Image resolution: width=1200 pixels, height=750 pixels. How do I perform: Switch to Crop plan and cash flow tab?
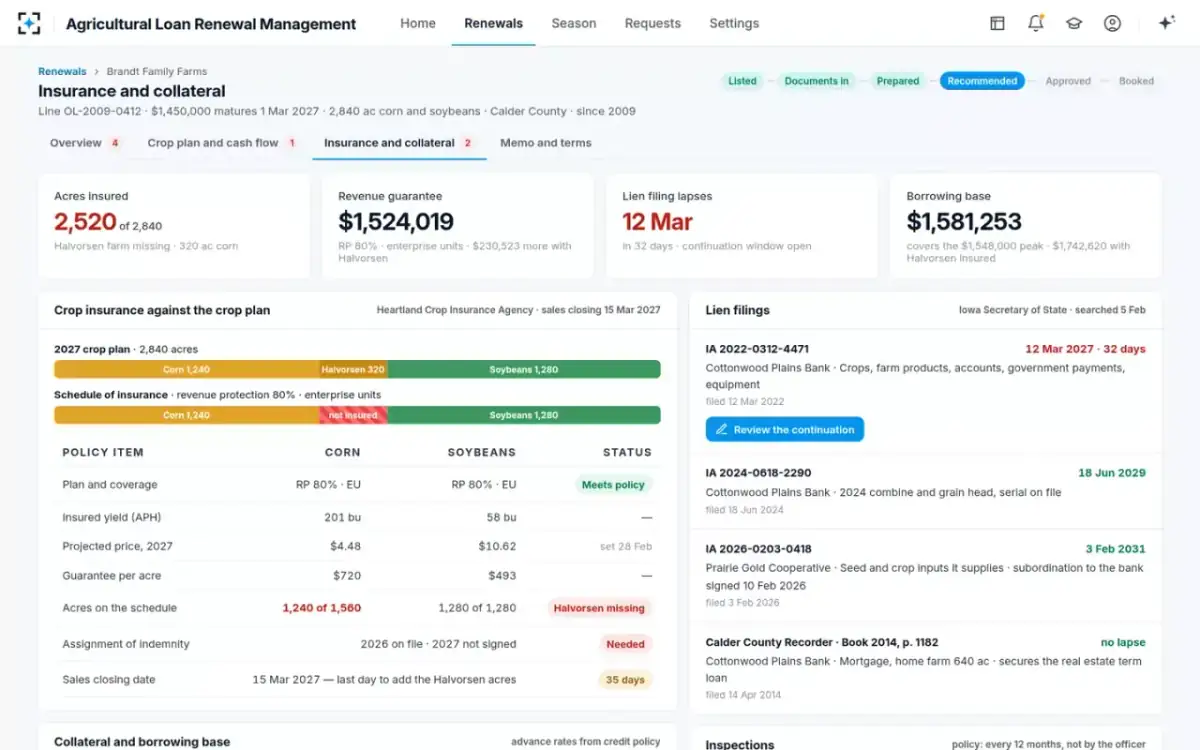click(222, 143)
